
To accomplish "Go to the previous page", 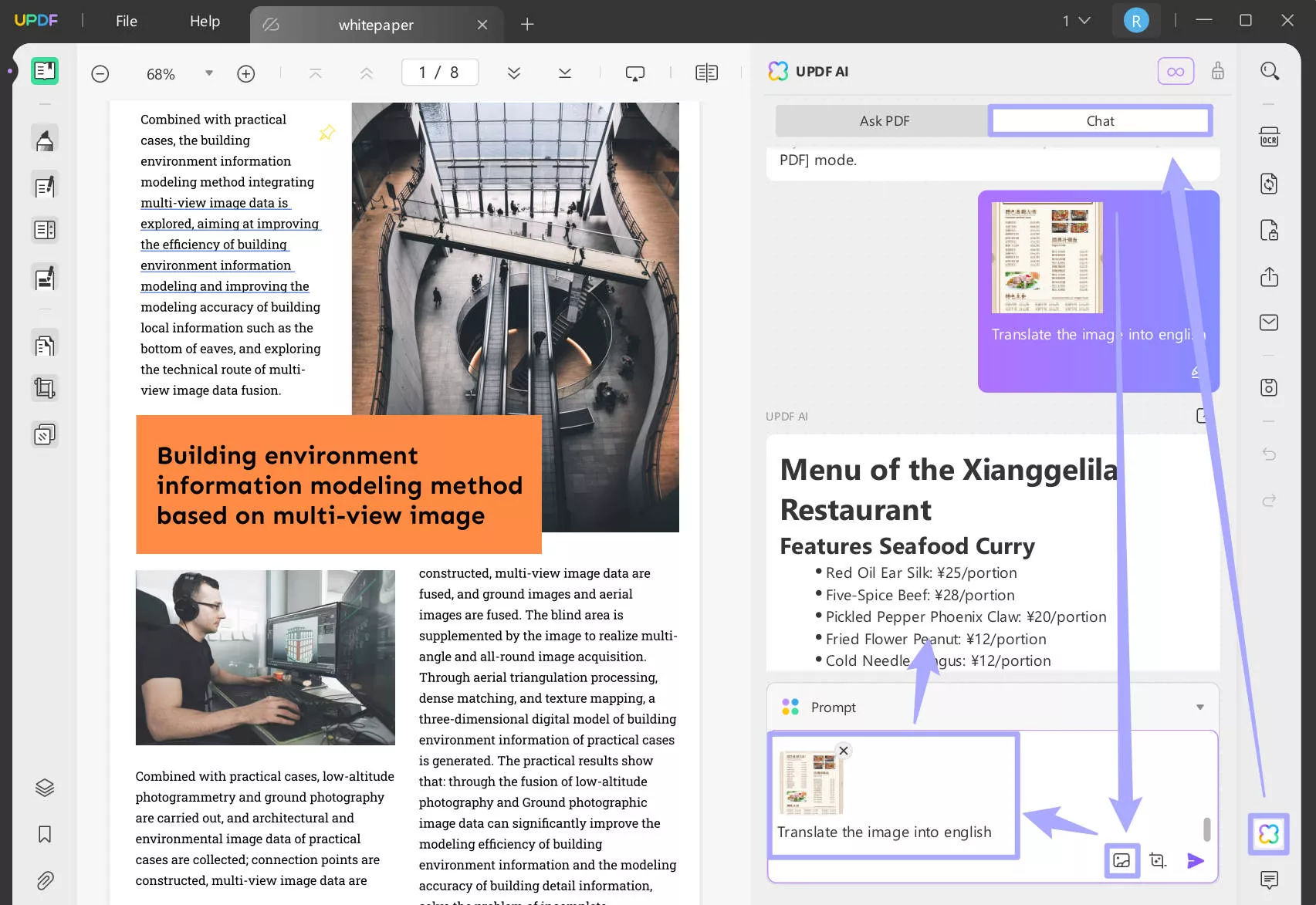I will pyautogui.click(x=367, y=73).
